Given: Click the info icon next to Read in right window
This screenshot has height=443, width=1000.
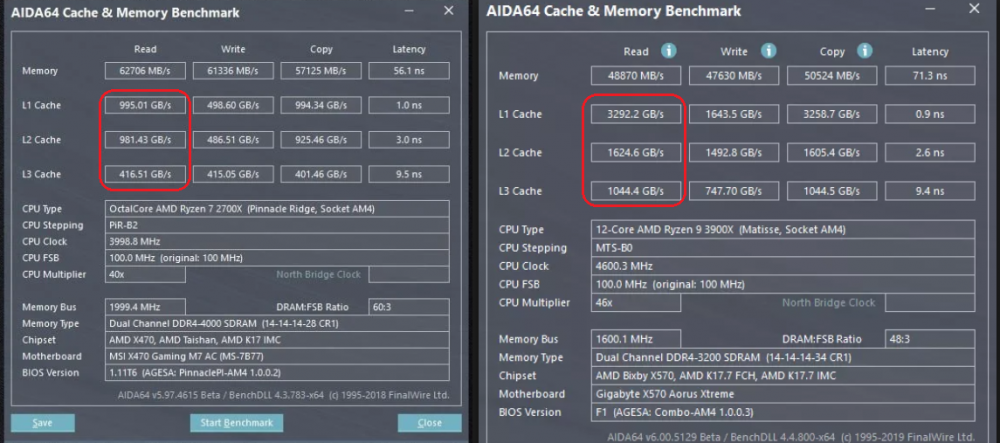Looking at the screenshot, I should click(x=668, y=51).
